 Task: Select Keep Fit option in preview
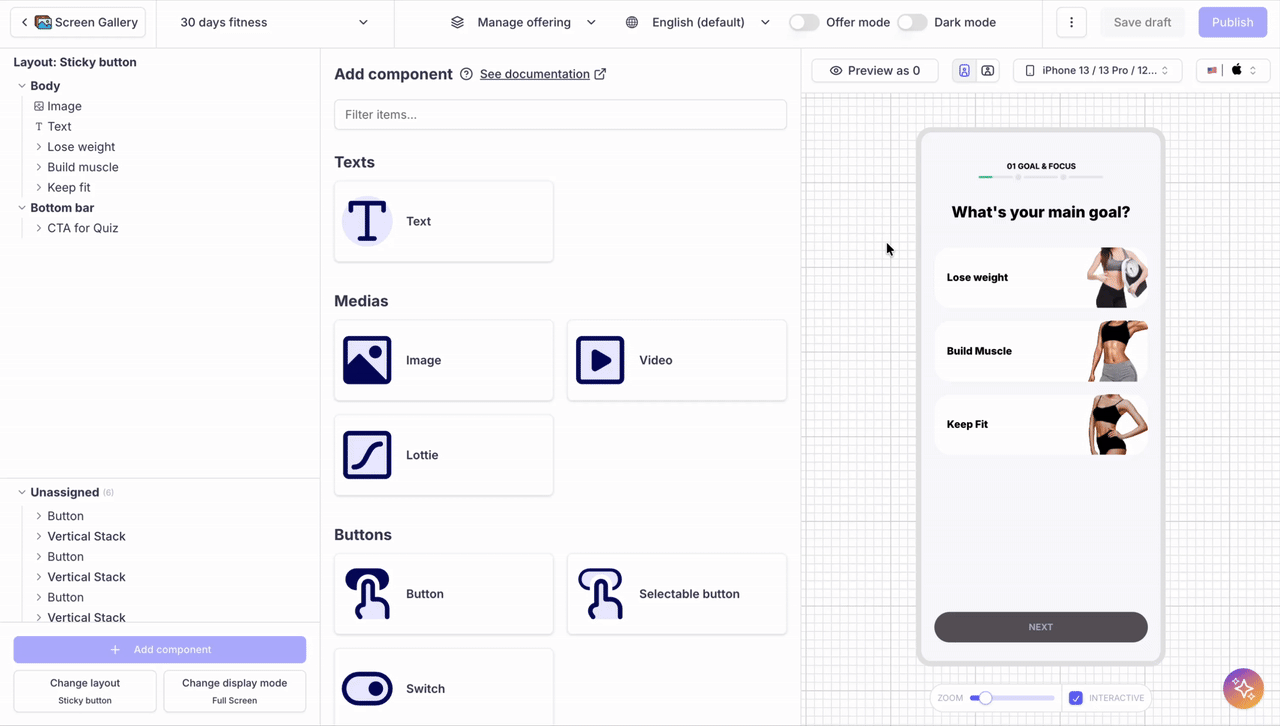1041,424
